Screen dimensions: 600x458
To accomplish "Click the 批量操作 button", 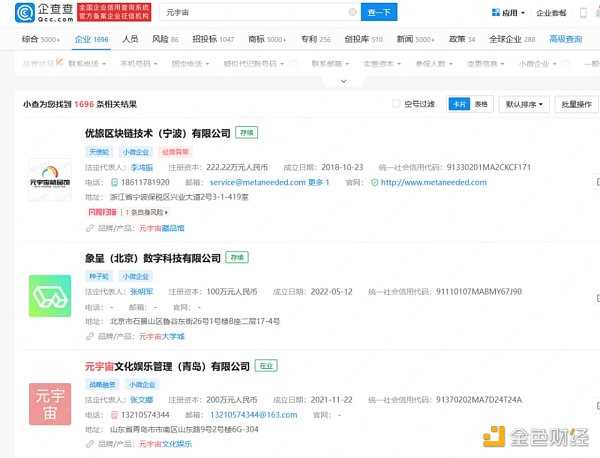I will tap(576, 103).
